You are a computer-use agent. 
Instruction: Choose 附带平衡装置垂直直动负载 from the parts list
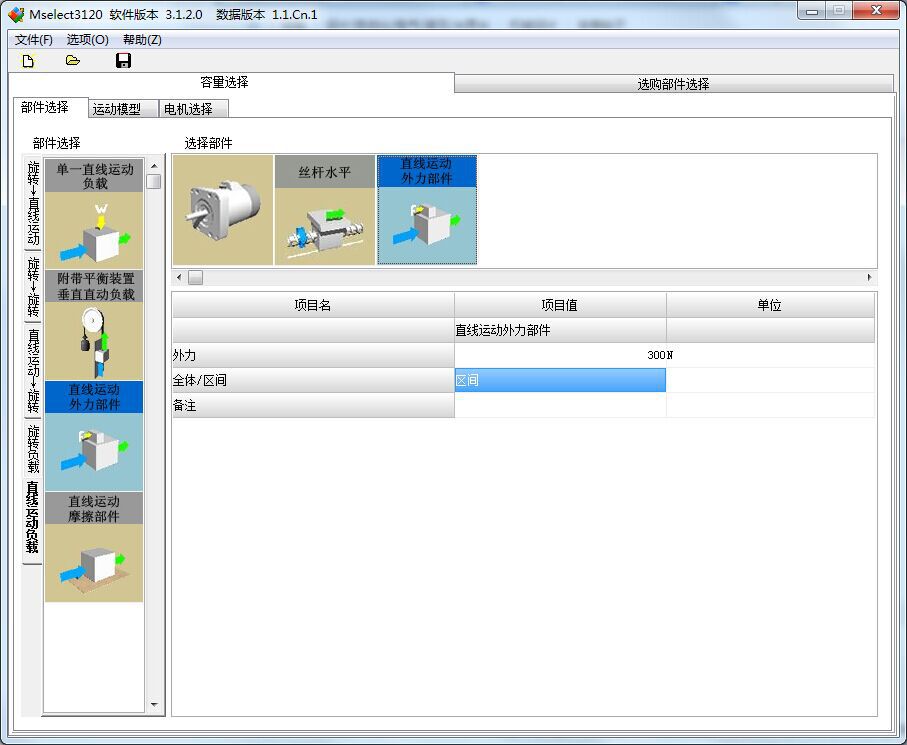94,325
